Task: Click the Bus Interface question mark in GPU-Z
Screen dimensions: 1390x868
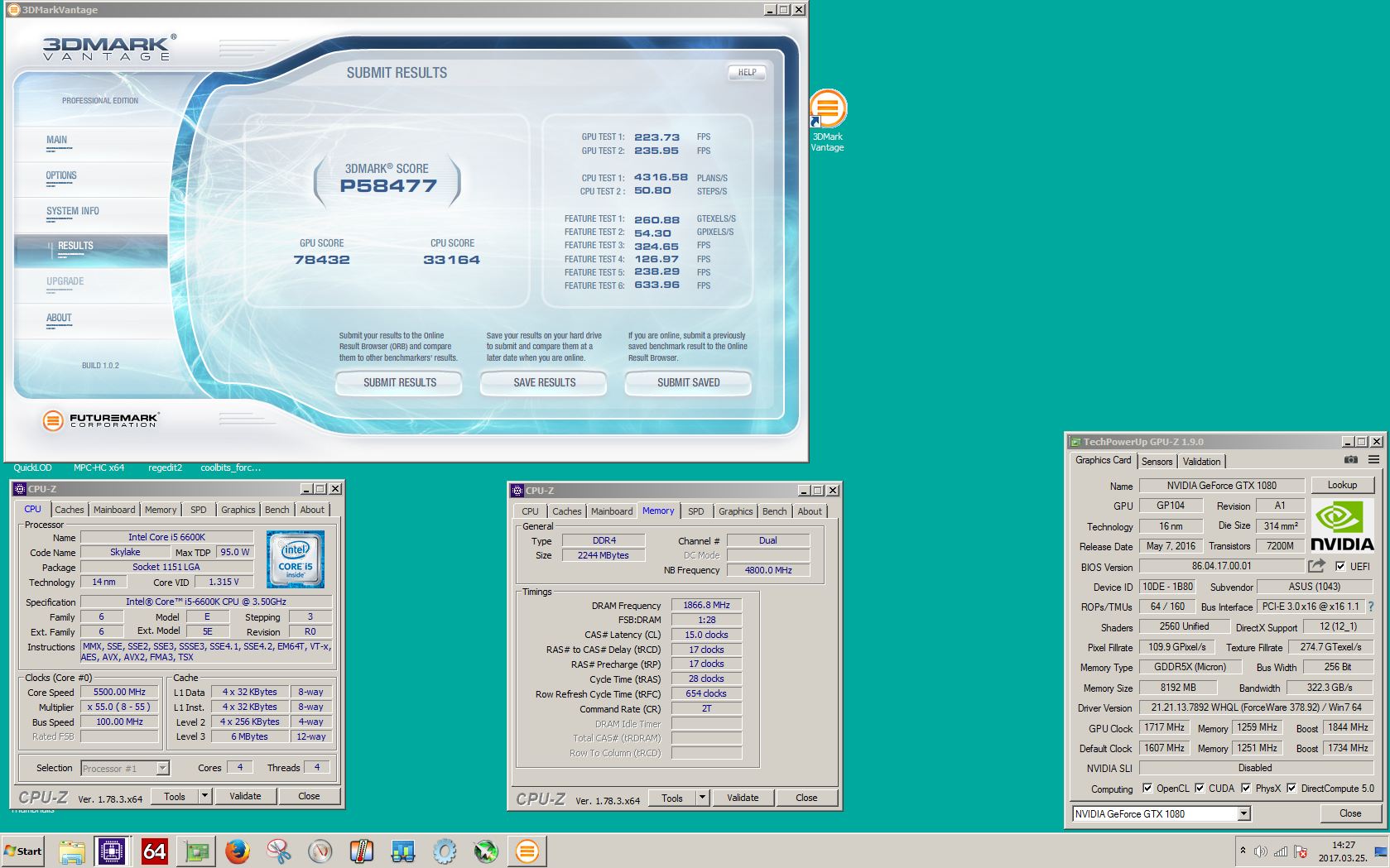Action: coord(1371,607)
